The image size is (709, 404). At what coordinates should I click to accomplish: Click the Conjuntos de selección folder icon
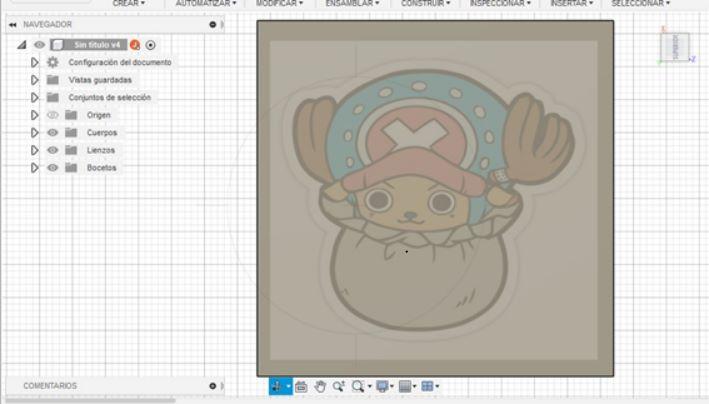pos(53,97)
